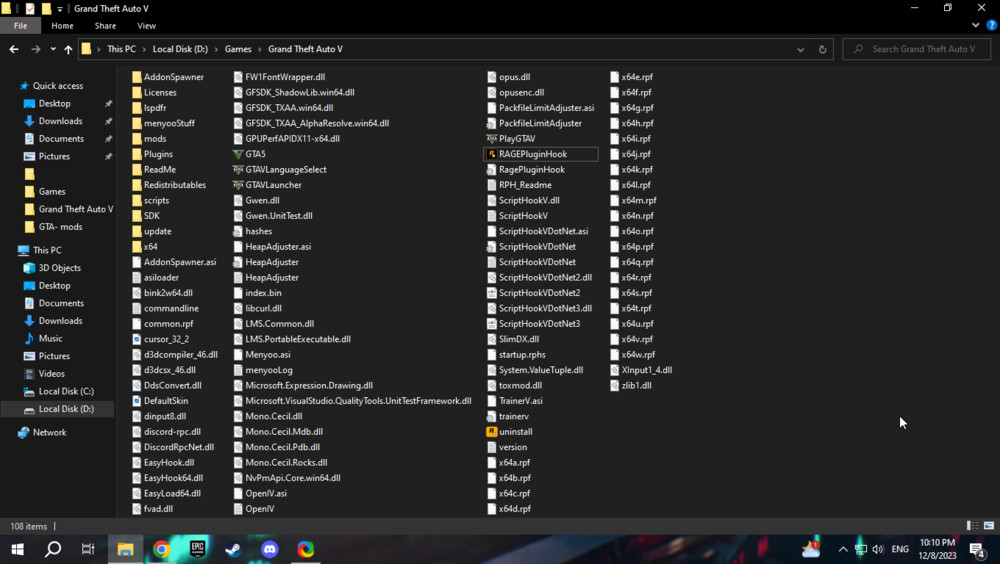The image size is (1000, 564).
Task: Select the GTAVLanguageSelect icon
Action: (x=238, y=170)
